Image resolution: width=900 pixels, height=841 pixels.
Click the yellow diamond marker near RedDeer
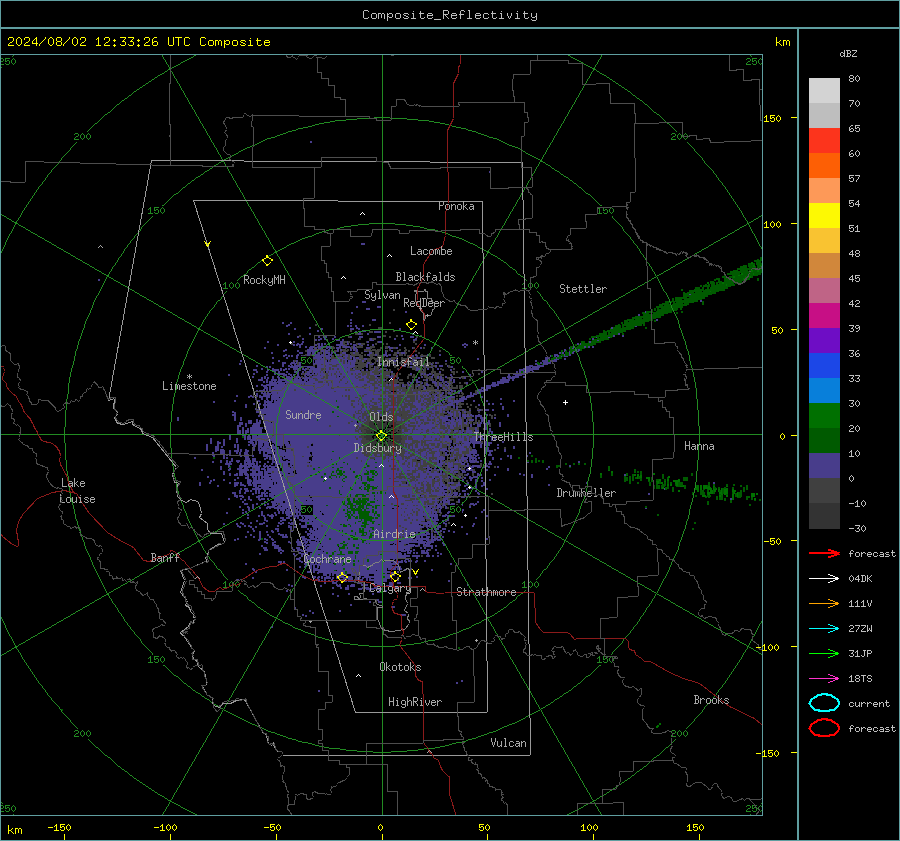(411, 325)
